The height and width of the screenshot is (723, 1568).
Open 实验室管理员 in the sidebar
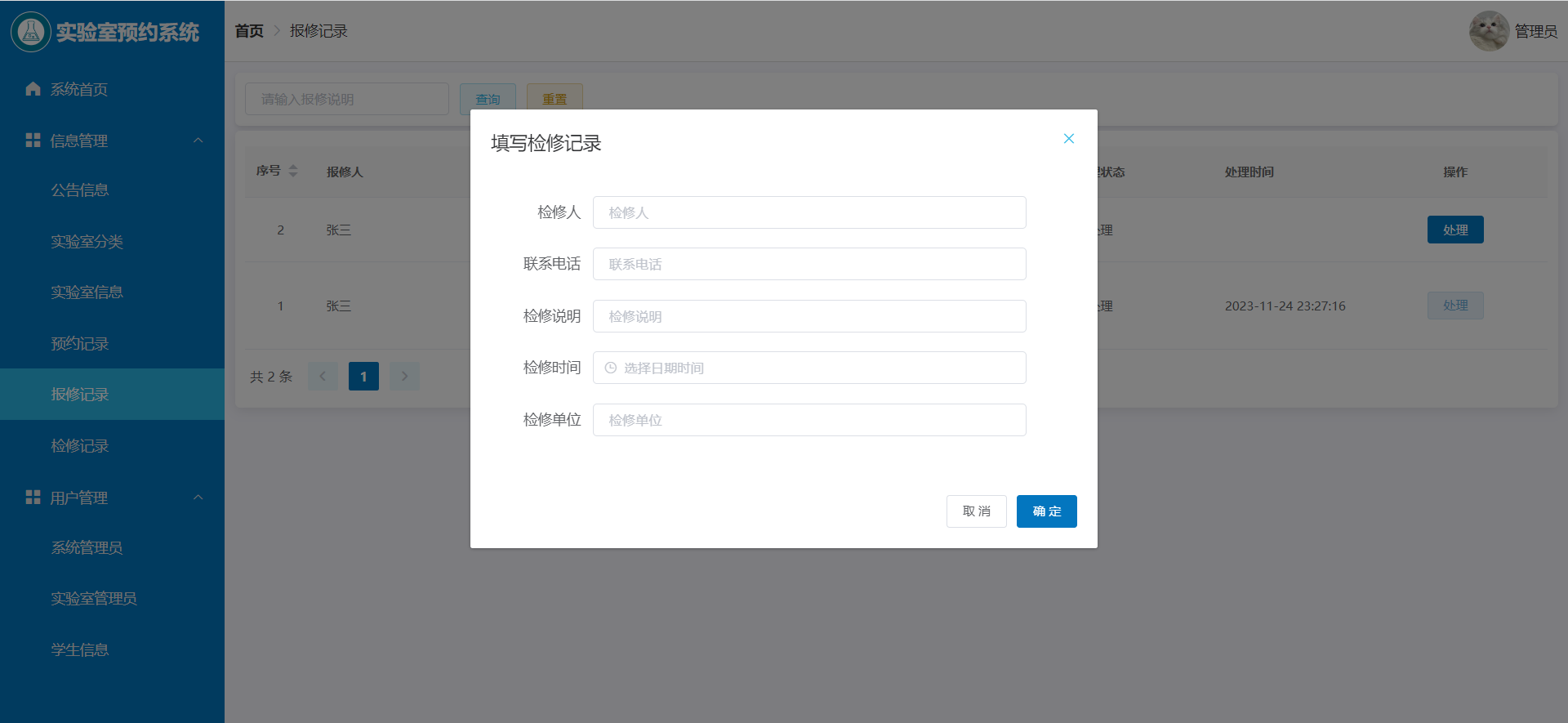click(112, 599)
